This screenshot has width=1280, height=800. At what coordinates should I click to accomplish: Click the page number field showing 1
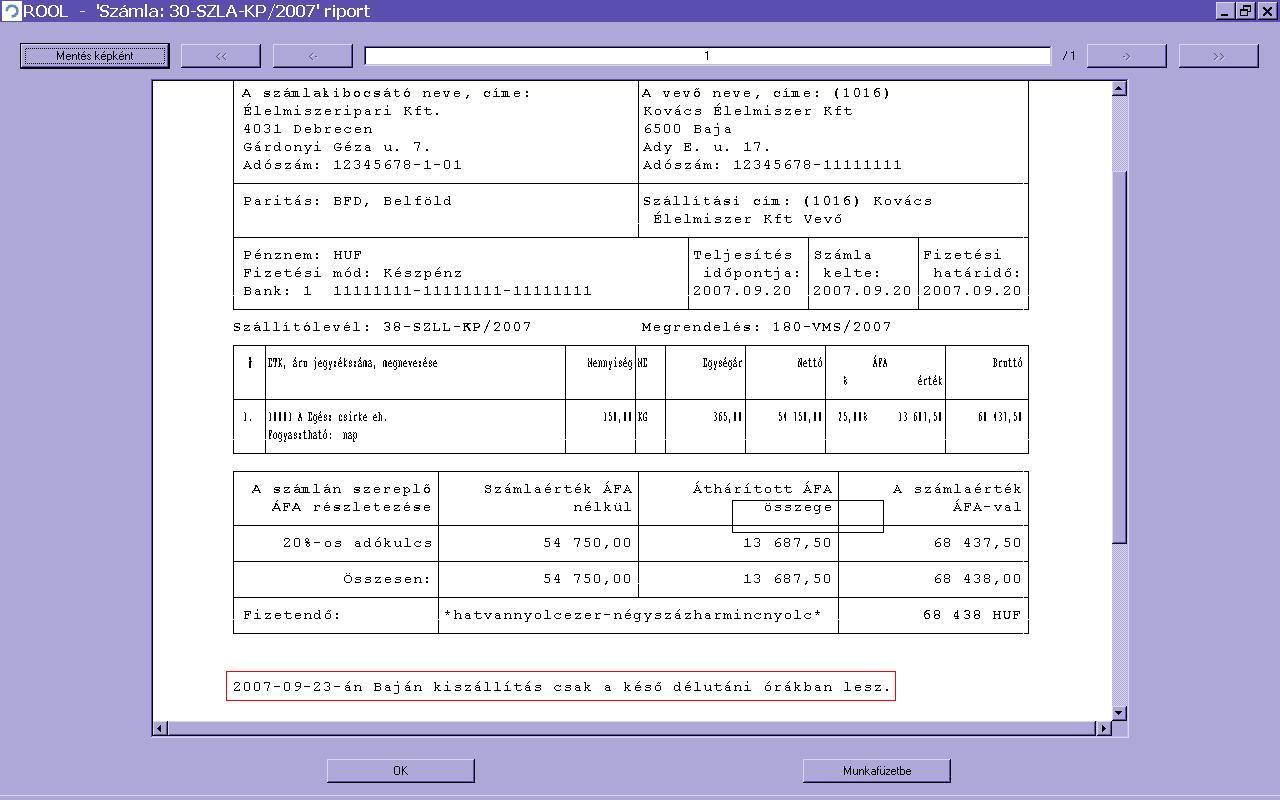(707, 56)
